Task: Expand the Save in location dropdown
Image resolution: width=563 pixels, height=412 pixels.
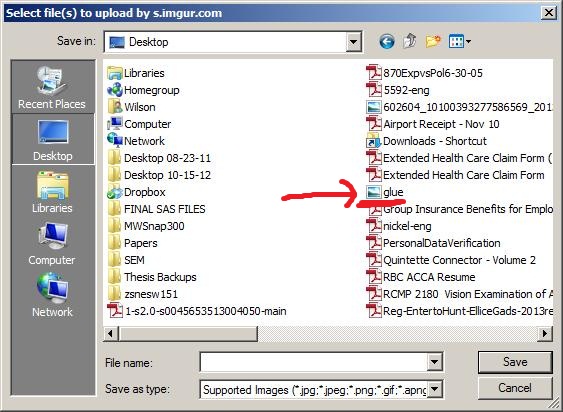Action: 353,42
